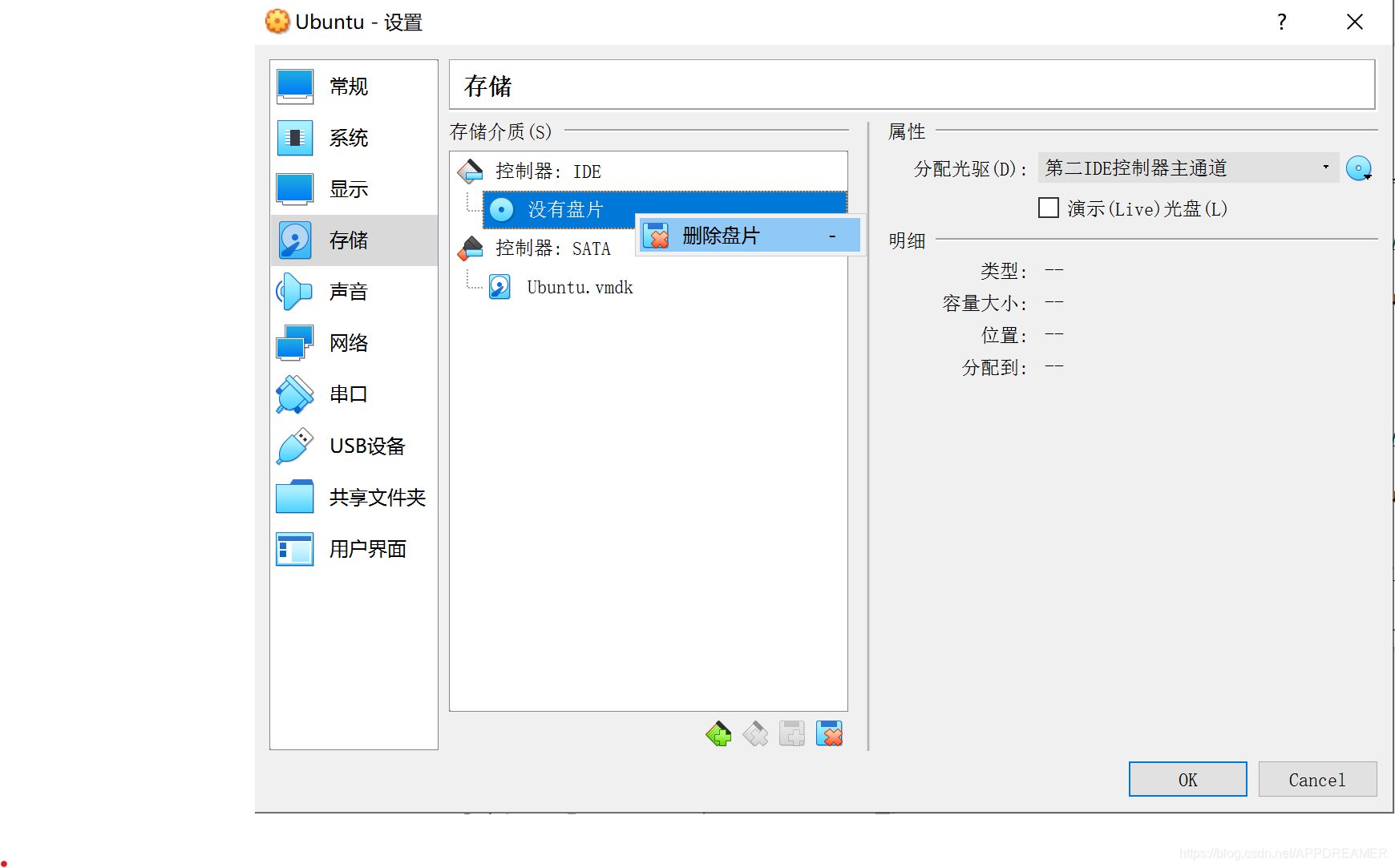Click the 容量大小 detail label
This screenshot has height=868, width=1395.
[985, 304]
